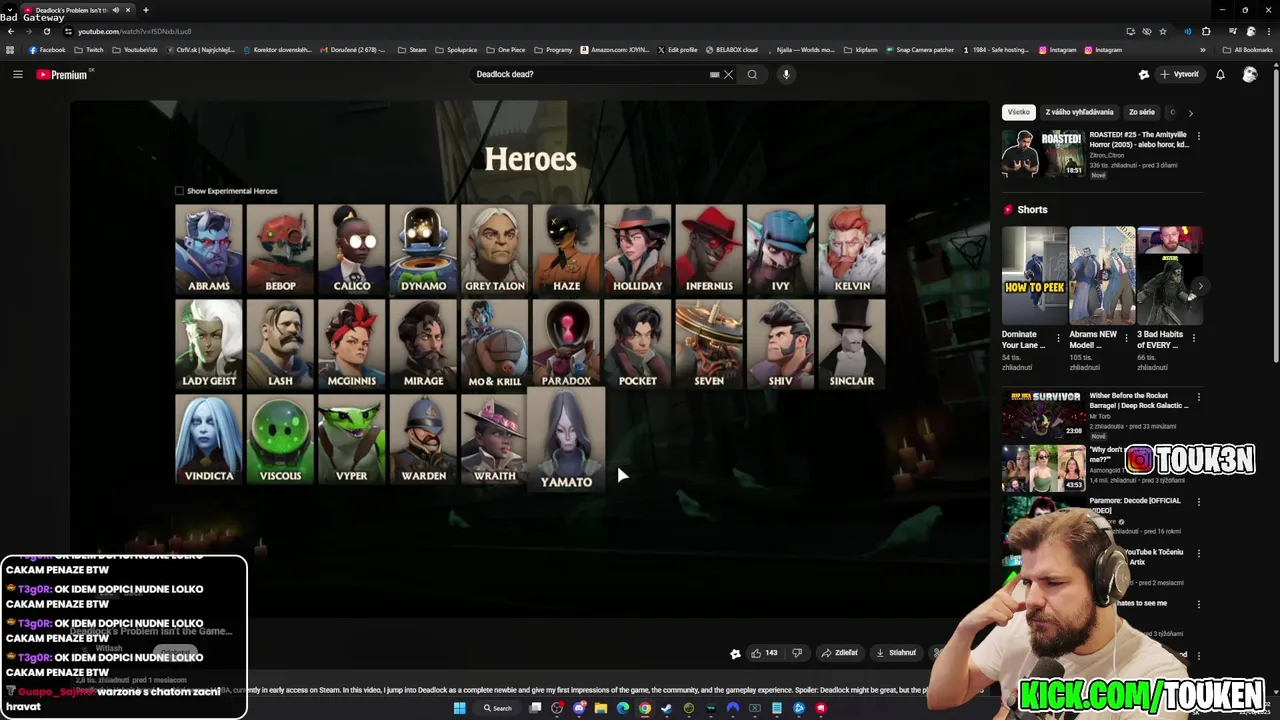Click the Stiahnuť download button

click(x=896, y=653)
